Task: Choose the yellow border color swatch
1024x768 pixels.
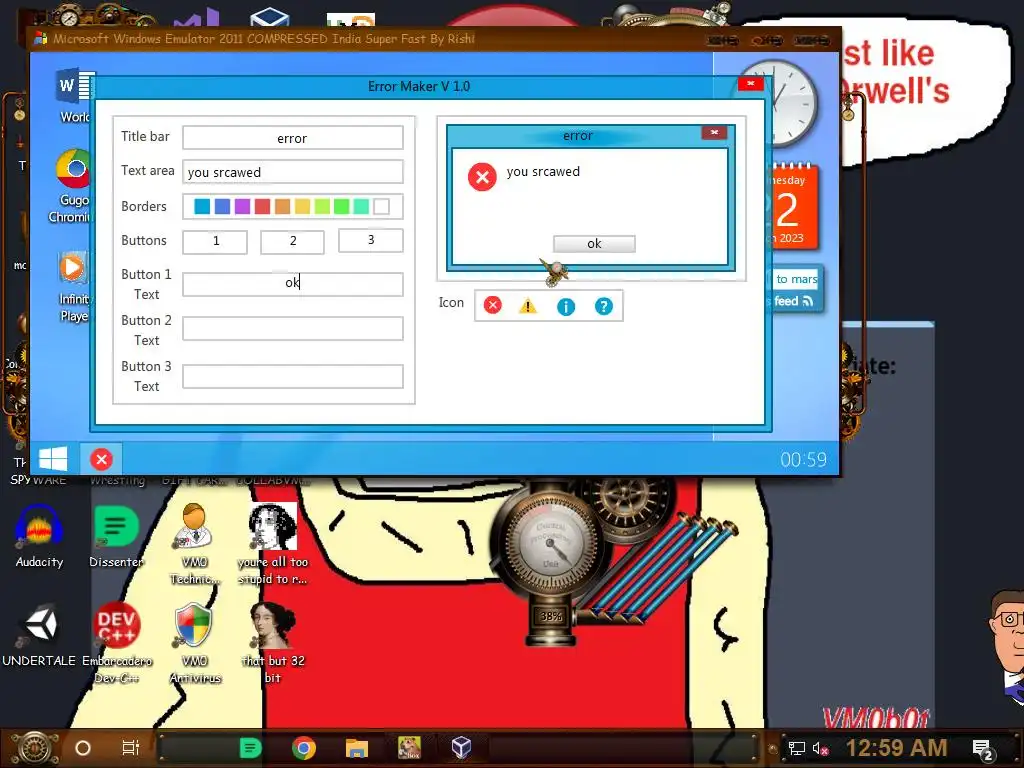Action: pos(302,206)
